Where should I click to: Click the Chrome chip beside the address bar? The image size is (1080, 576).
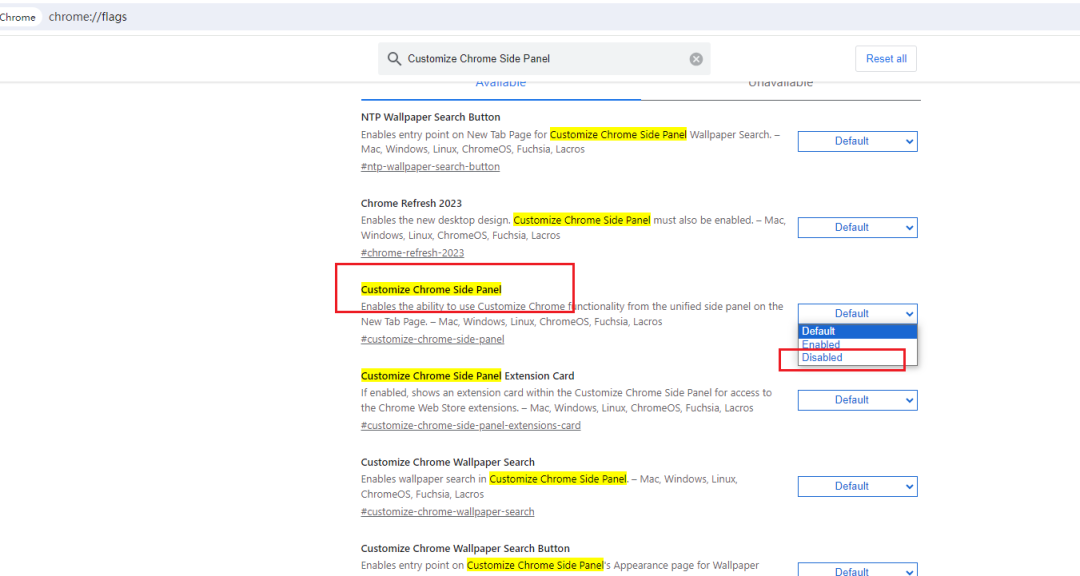click(x=19, y=17)
